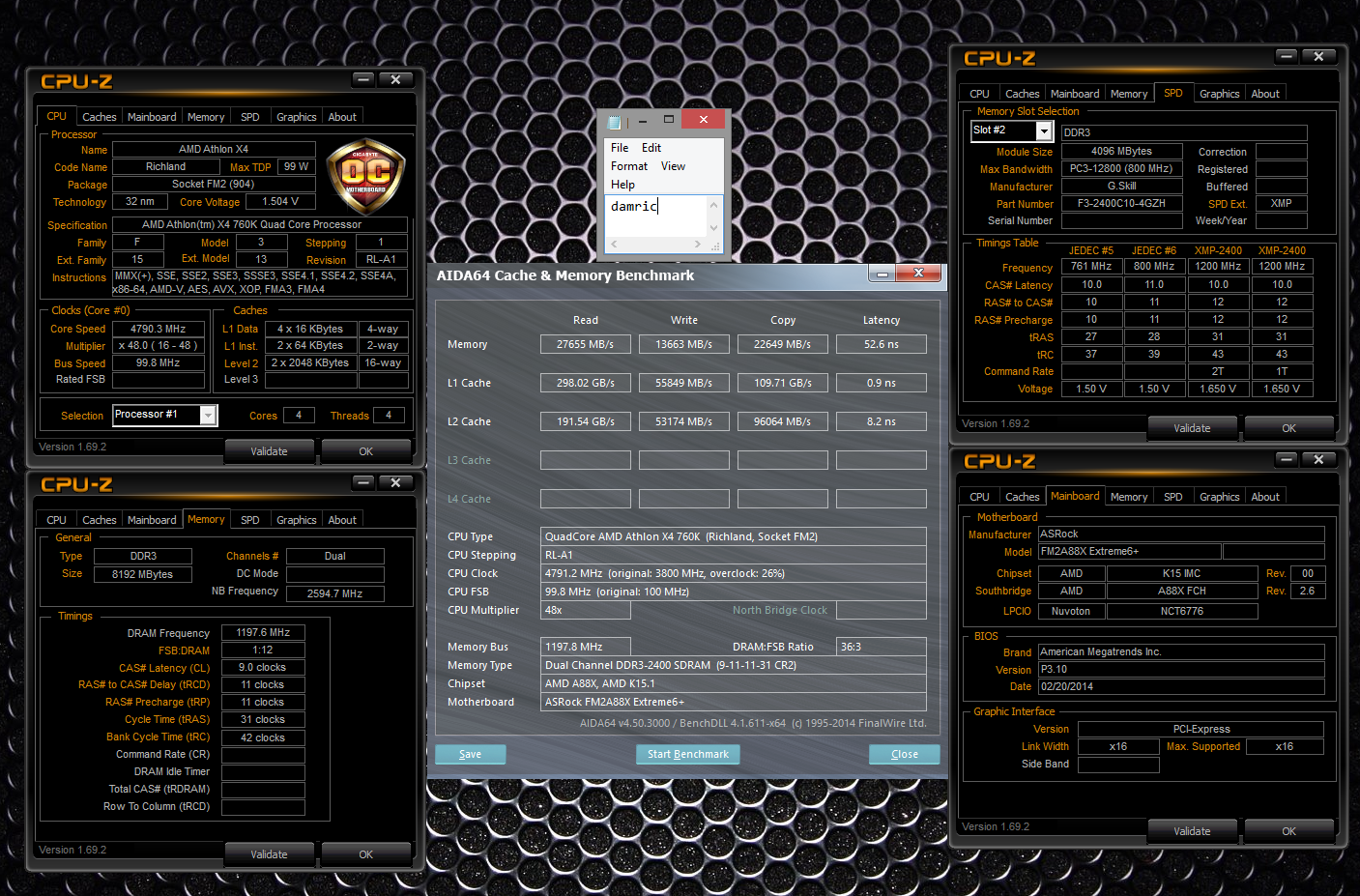
Task: Click the Max Bandwidth PC3-12800 field
Action: (1121, 169)
